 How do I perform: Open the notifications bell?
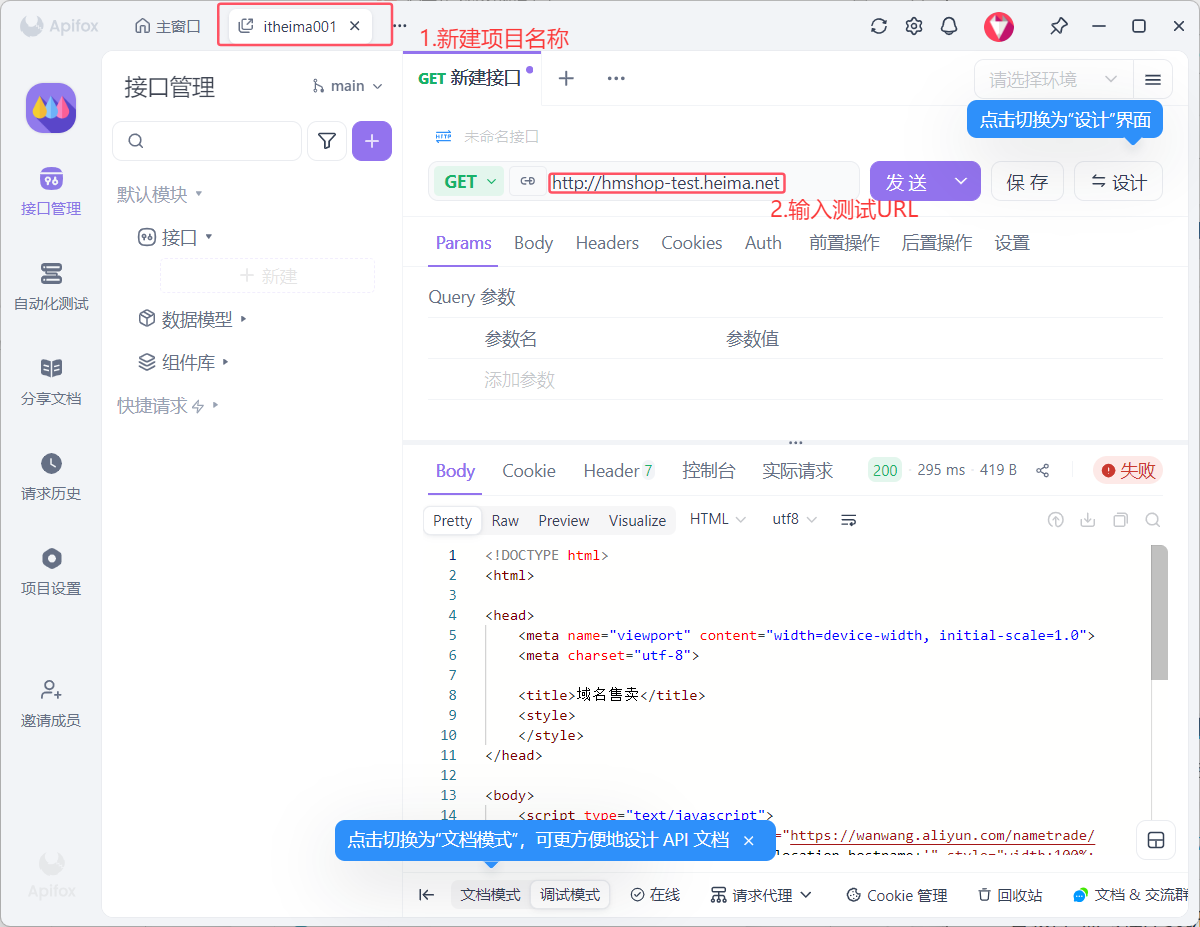click(x=949, y=26)
